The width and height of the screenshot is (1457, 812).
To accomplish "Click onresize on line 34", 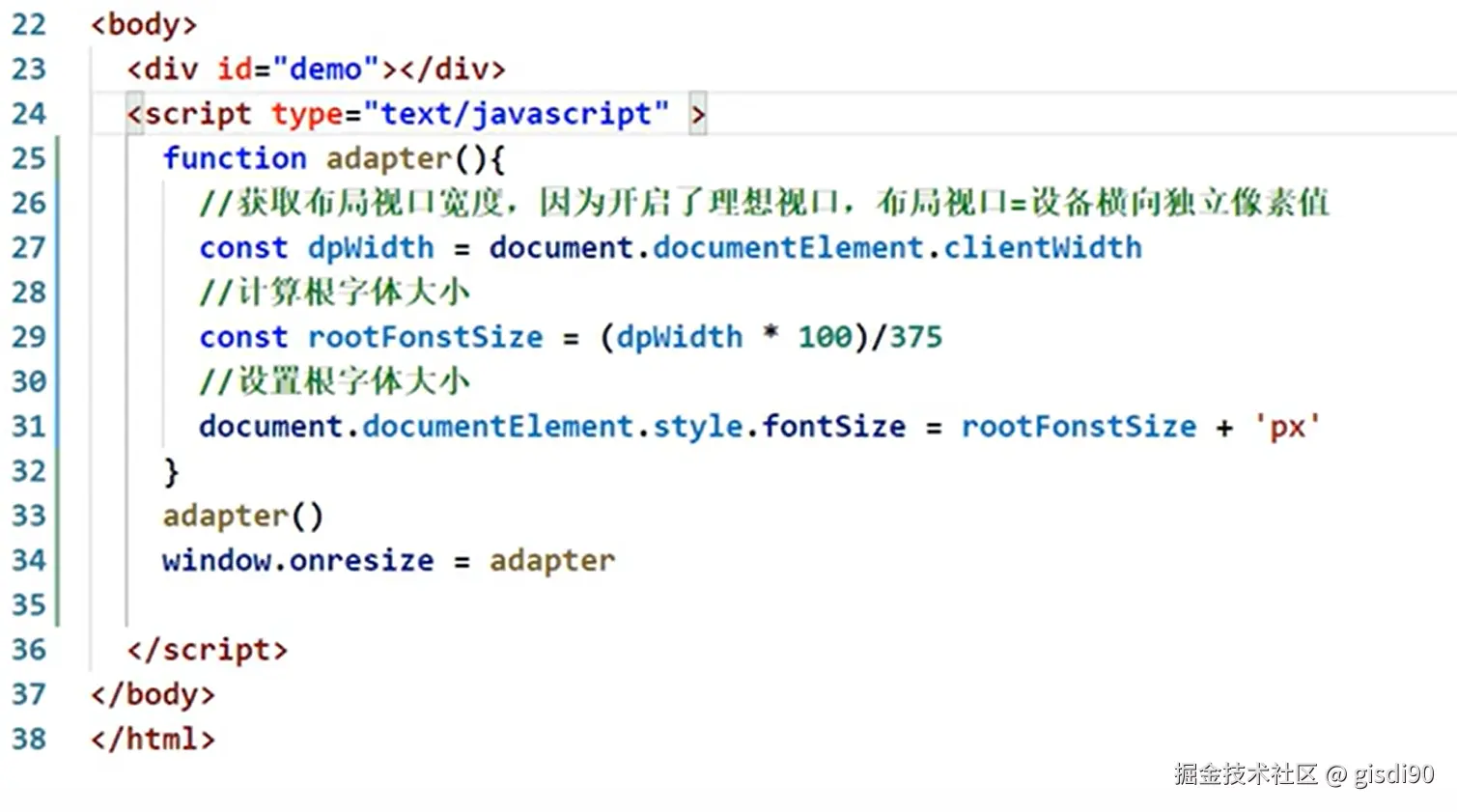I will coord(362,560).
